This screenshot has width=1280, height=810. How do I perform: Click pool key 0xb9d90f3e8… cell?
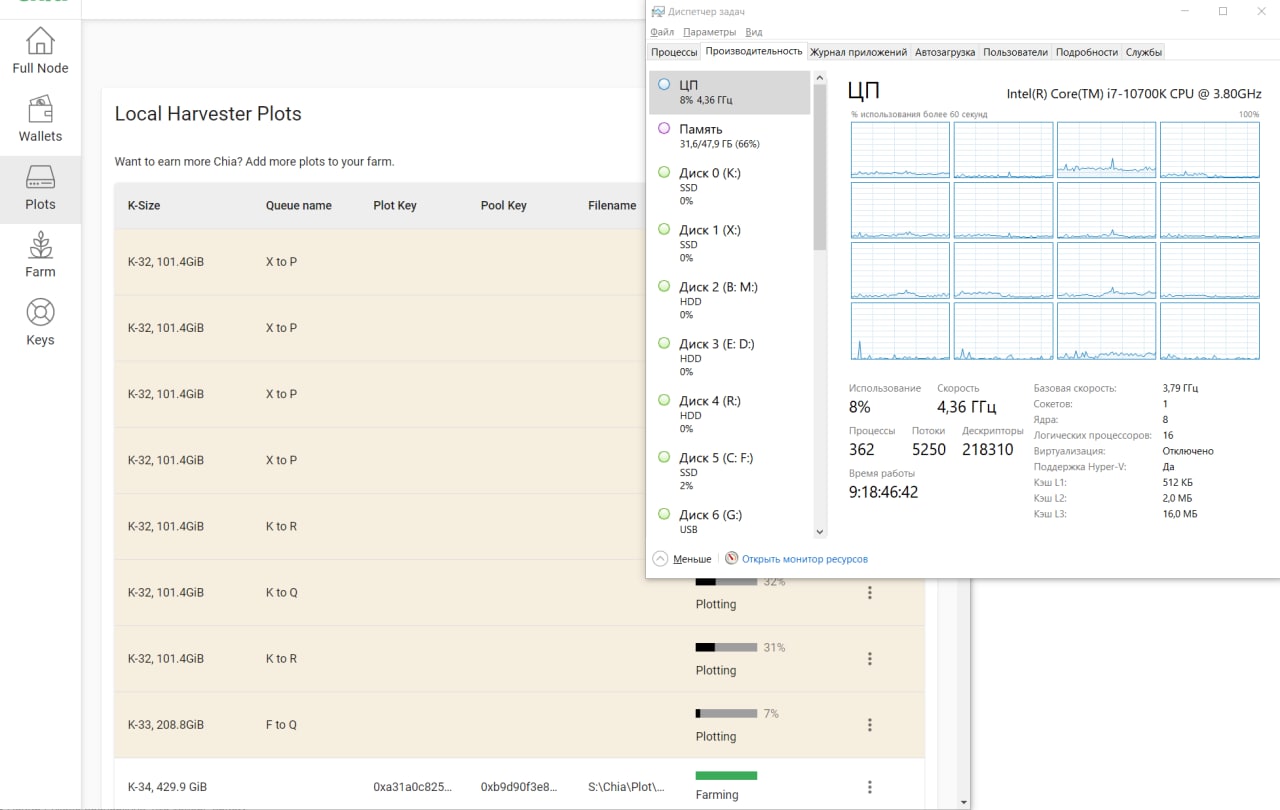pos(519,787)
